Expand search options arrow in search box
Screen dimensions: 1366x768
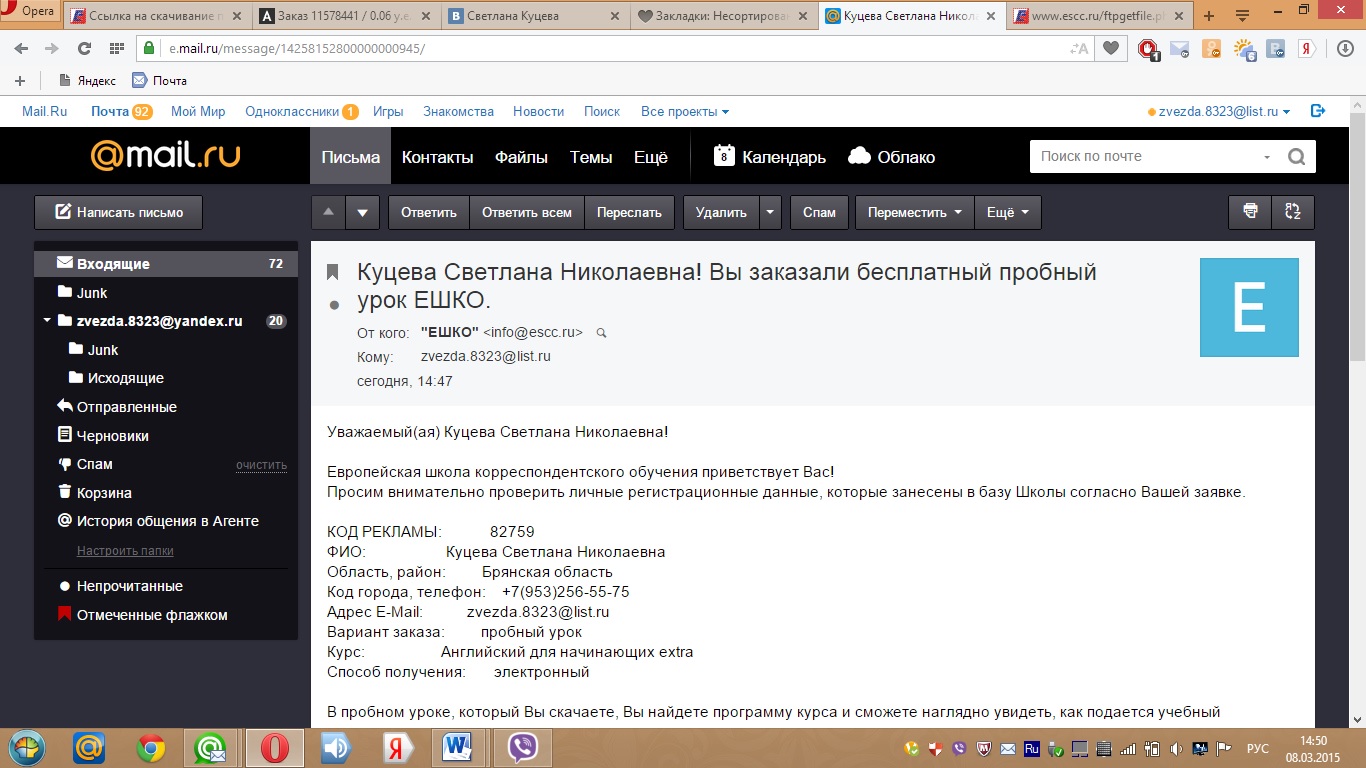(1267, 157)
